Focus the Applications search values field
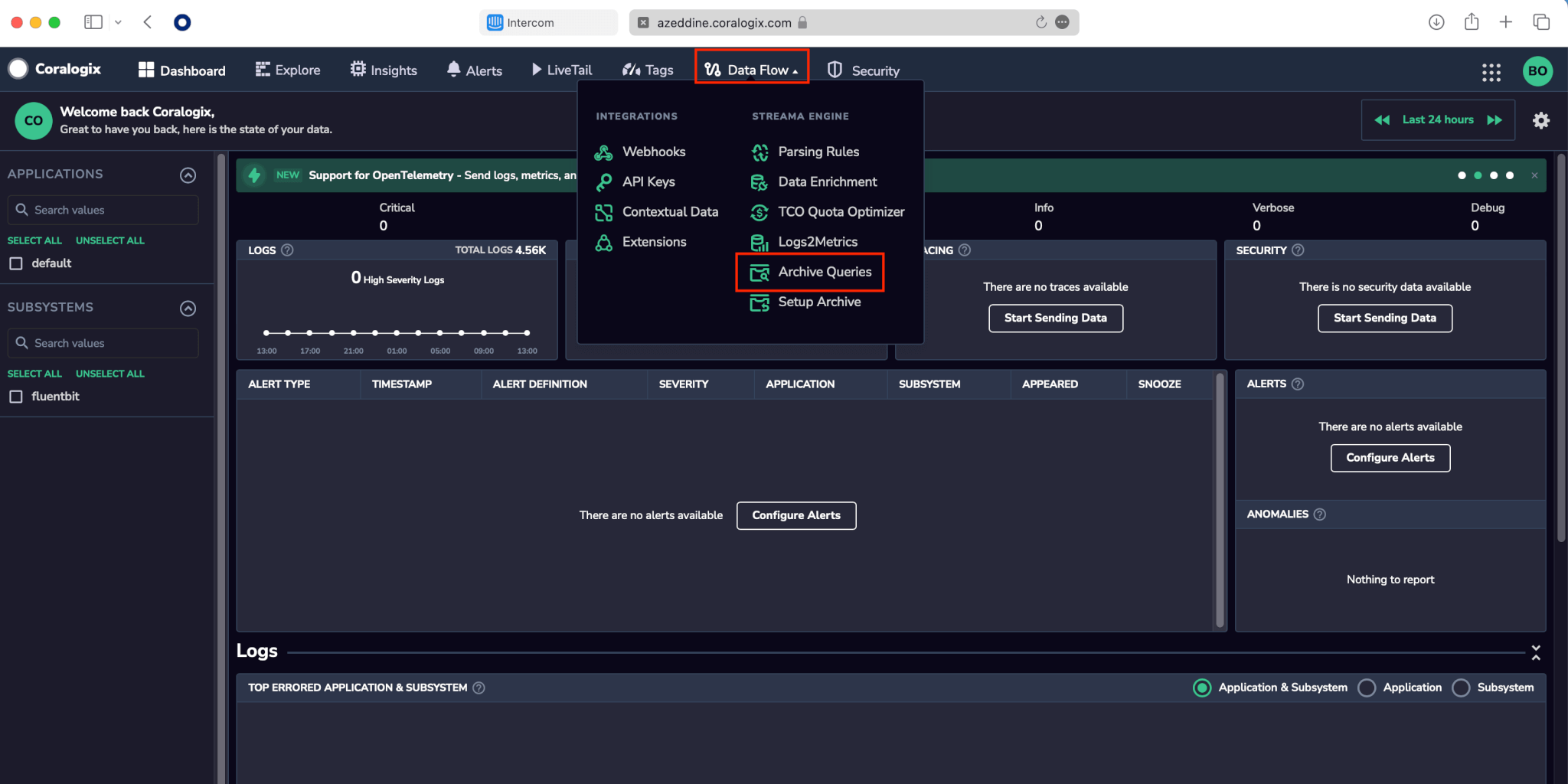1568x784 pixels. click(103, 210)
